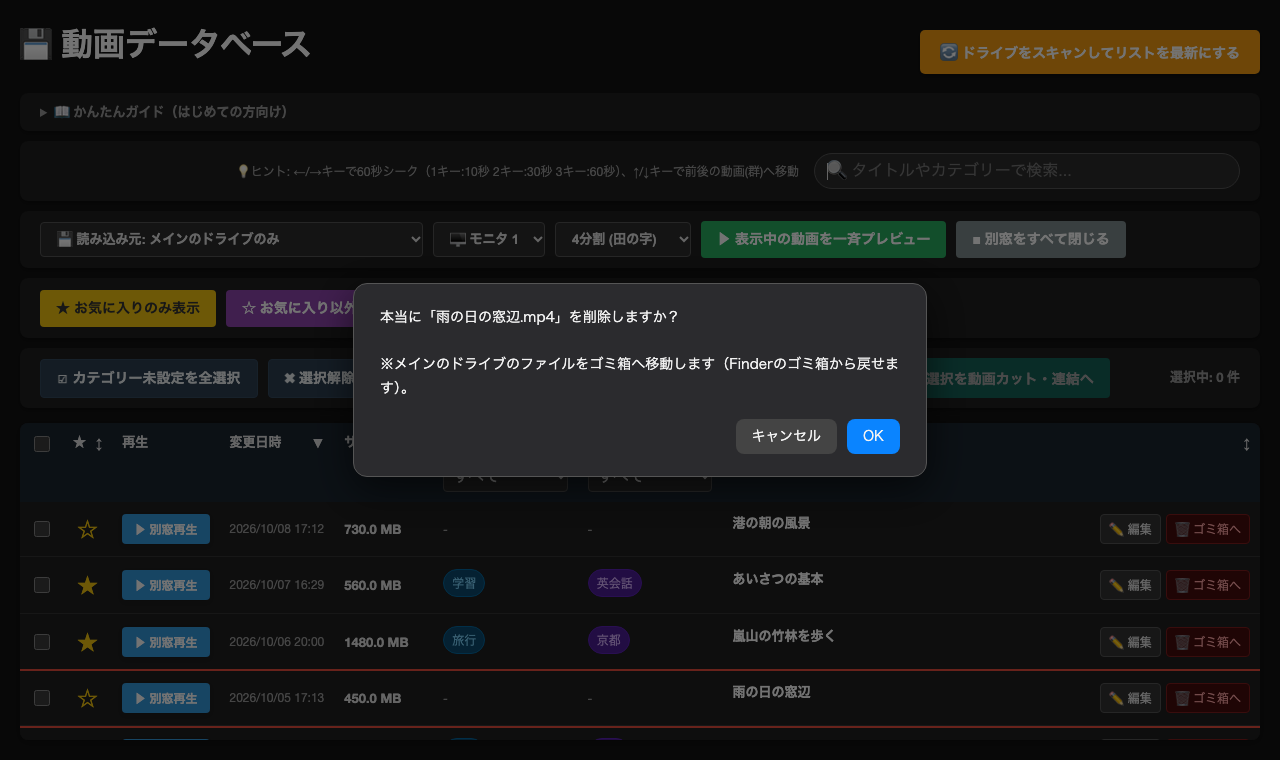This screenshot has width=1280, height=760.
Task: Open the モニタ 1 dropdown
Action: click(x=489, y=239)
